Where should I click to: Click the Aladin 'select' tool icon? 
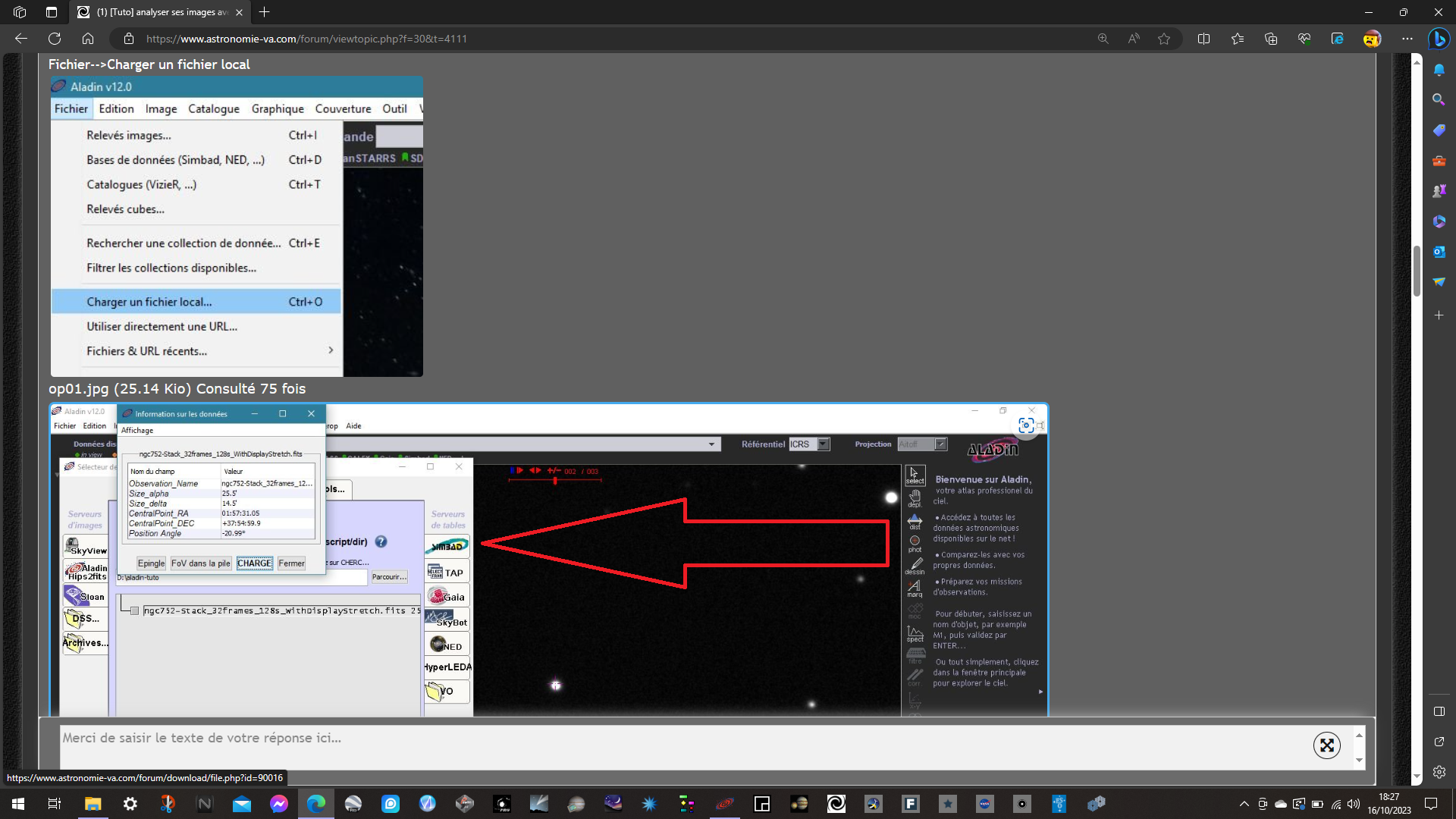click(915, 475)
